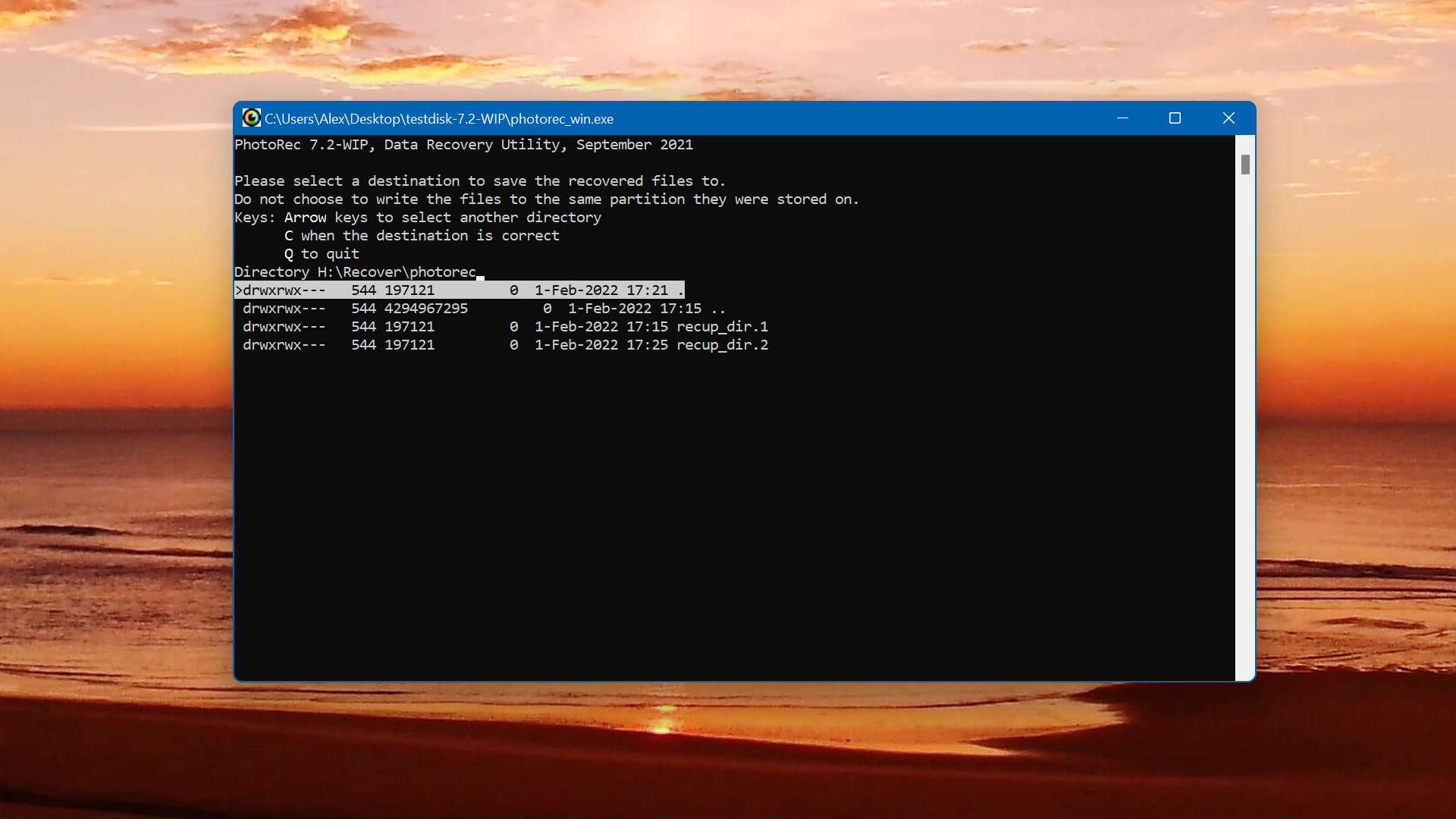Click the 'Do not choose to write' warning line
This screenshot has width=1456, height=819.
[547, 199]
